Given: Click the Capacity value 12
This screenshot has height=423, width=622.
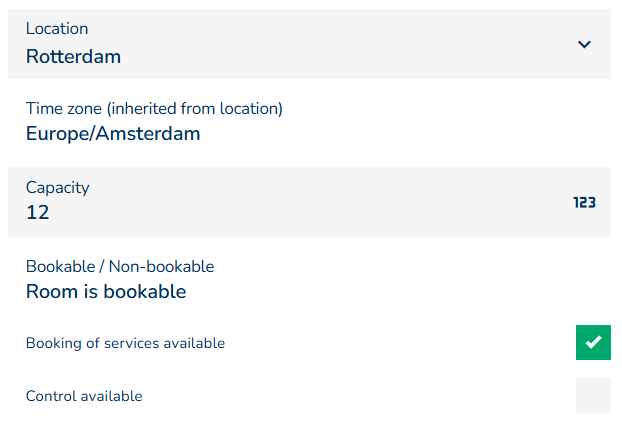Looking at the screenshot, I should [38, 212].
